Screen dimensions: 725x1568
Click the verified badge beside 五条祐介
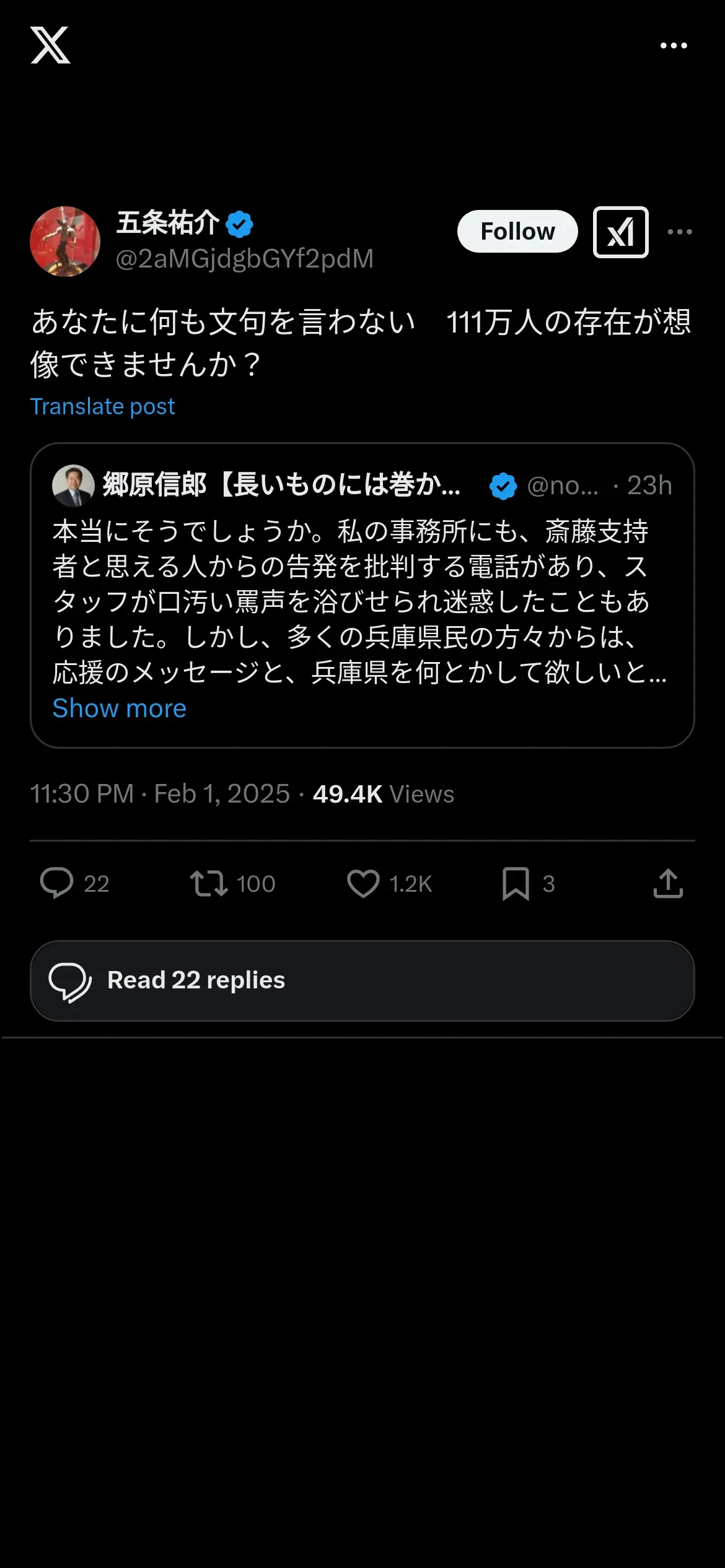(x=240, y=224)
